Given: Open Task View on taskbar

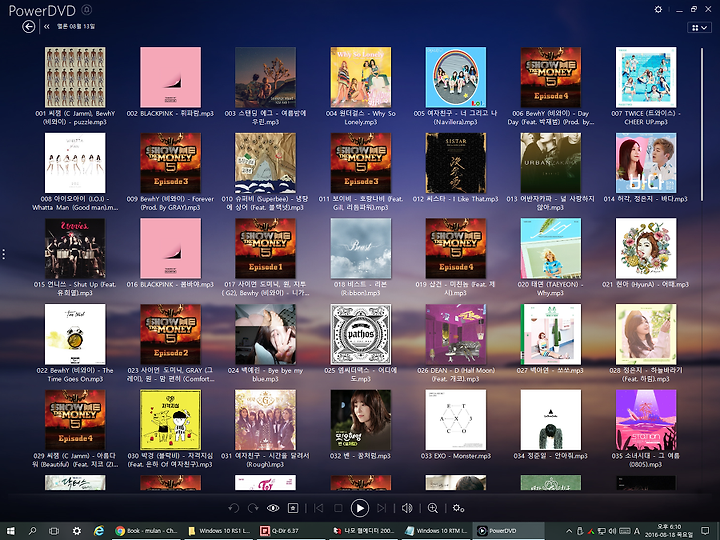Looking at the screenshot, I should tap(54, 531).
